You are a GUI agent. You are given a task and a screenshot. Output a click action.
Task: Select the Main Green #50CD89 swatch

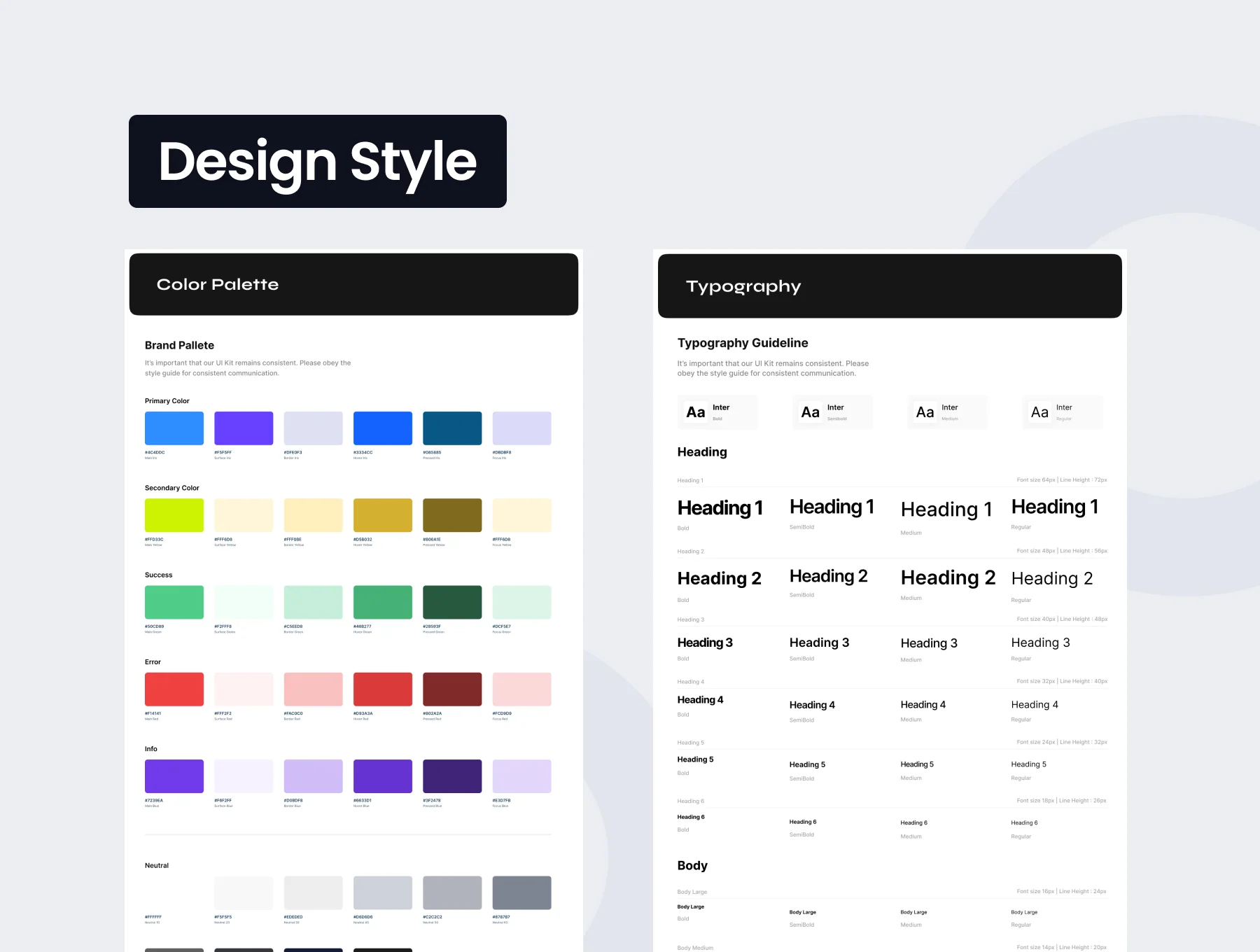tap(174, 602)
